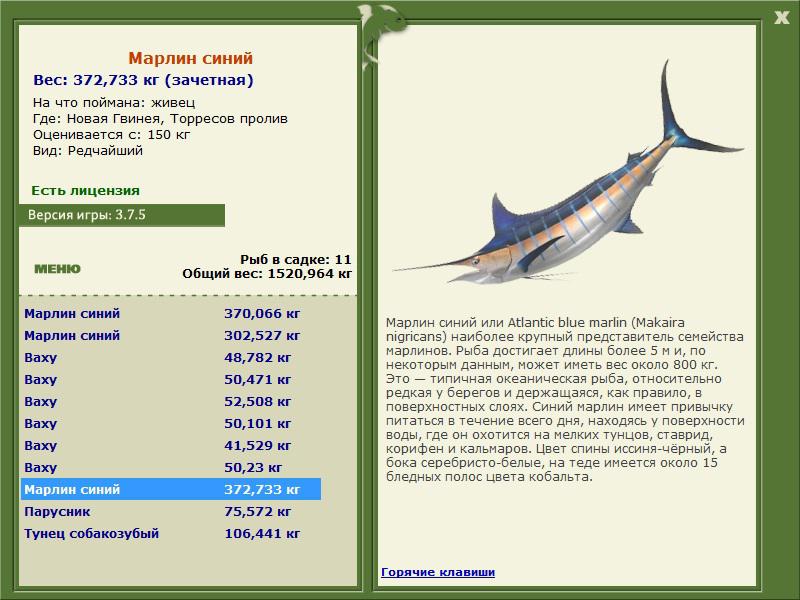The image size is (800, 600).
Task: Click the Есть лицензия label
Action: [85, 190]
